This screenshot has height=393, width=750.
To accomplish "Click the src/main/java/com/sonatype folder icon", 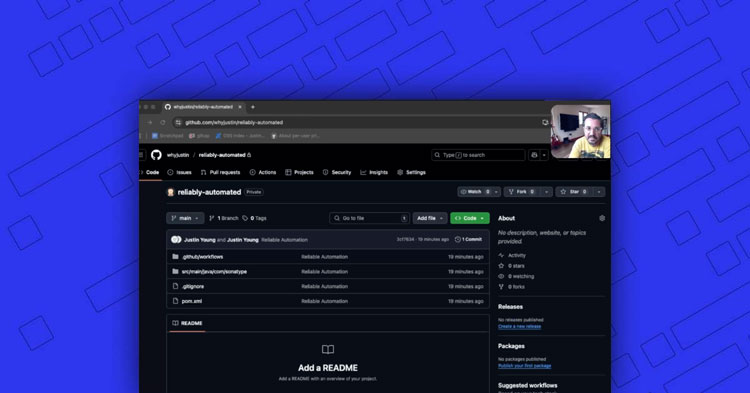I will pos(175,272).
